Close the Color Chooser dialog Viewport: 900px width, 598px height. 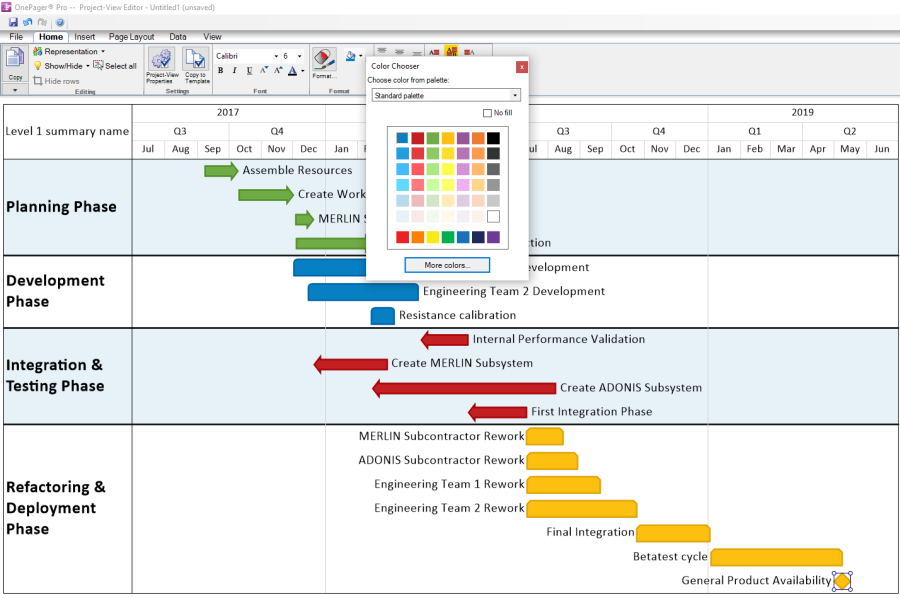click(522, 67)
